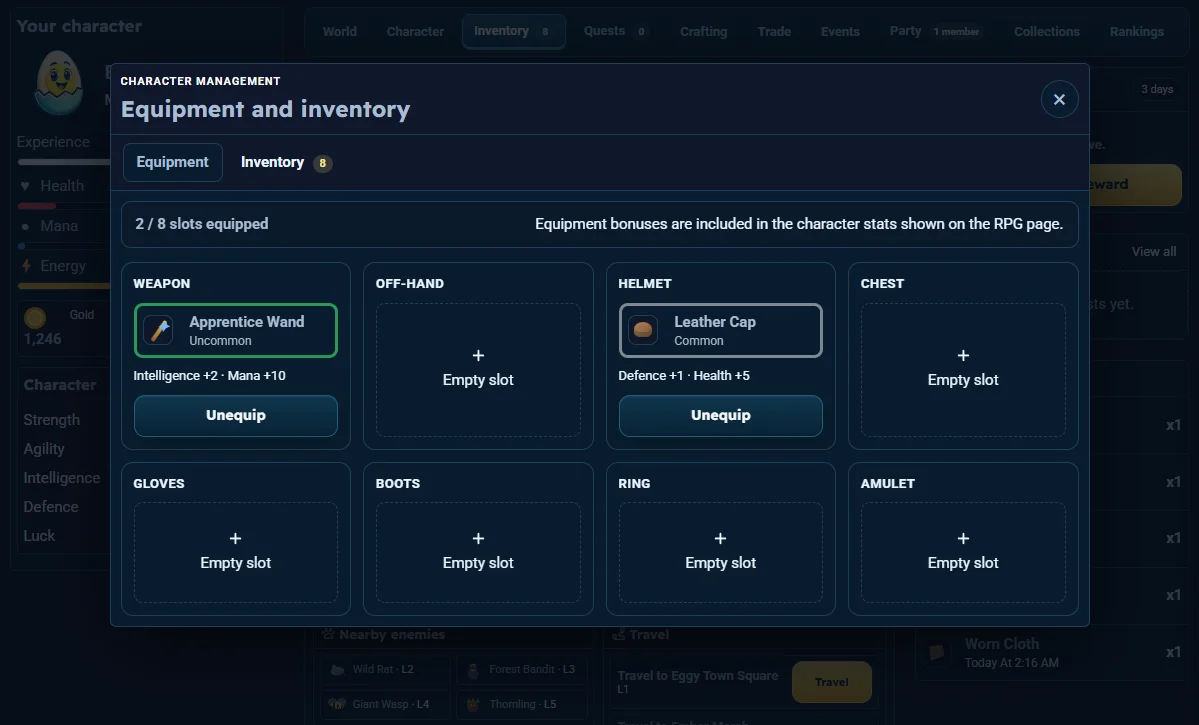Open the Collections tab
1199x725 pixels.
pos(1047,31)
